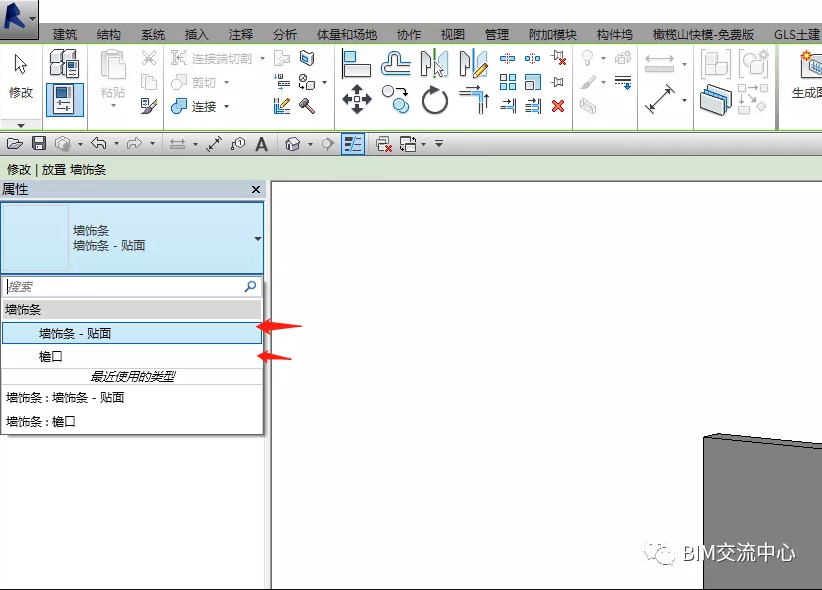Click the Switch Windows icon
Image resolution: width=822 pixels, height=590 pixels.
click(408, 144)
